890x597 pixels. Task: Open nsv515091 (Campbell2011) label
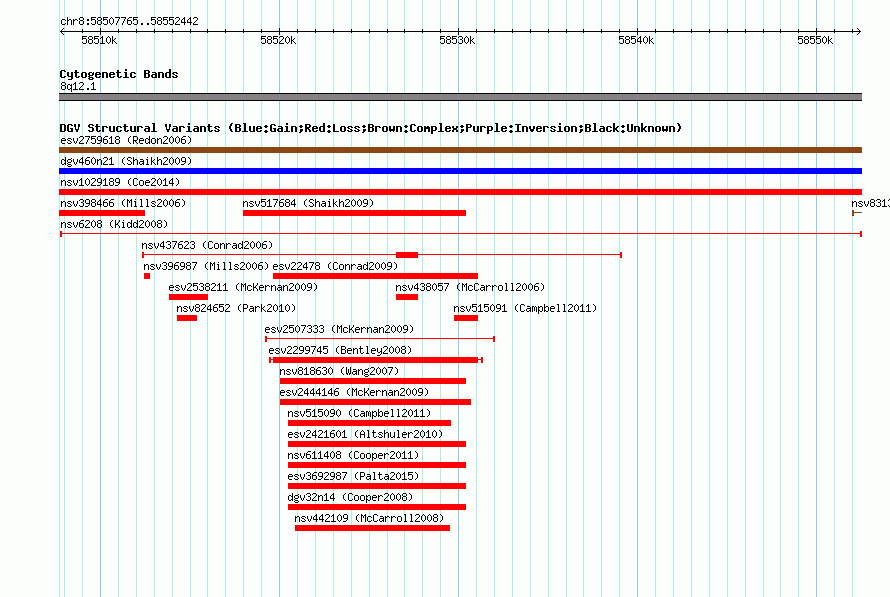tap(525, 308)
